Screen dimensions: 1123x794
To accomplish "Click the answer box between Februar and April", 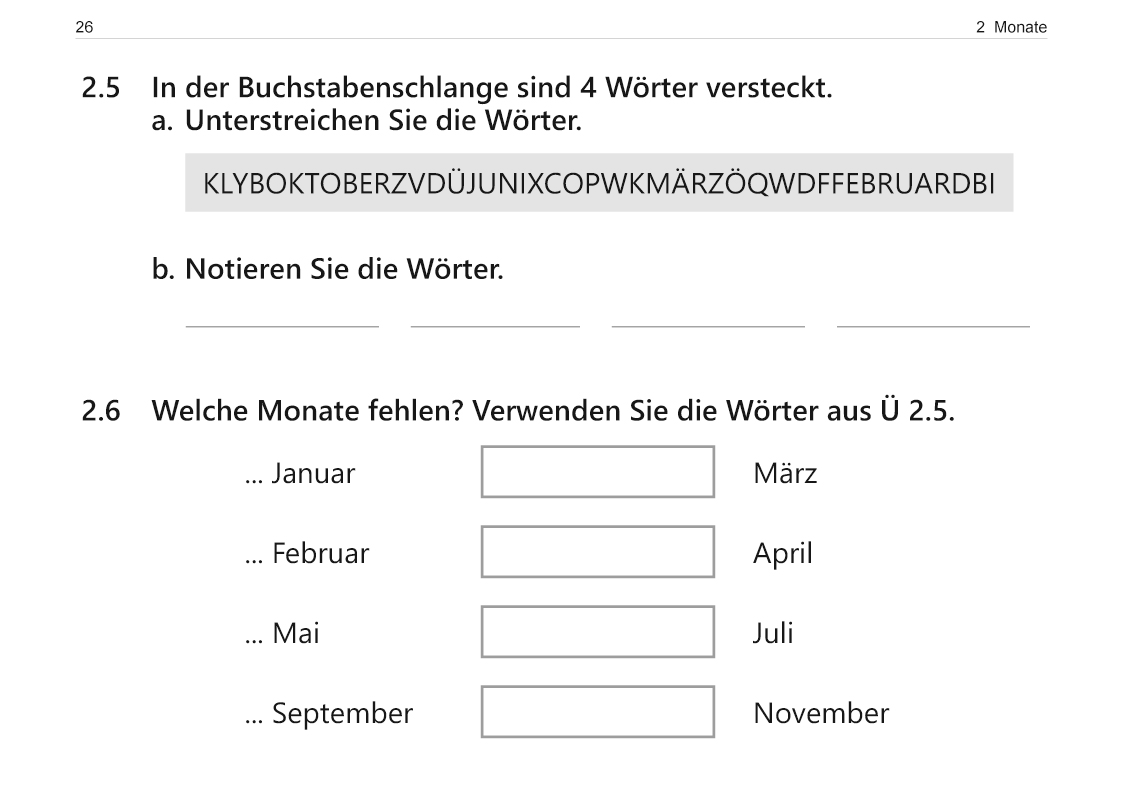I will (x=597, y=552).
